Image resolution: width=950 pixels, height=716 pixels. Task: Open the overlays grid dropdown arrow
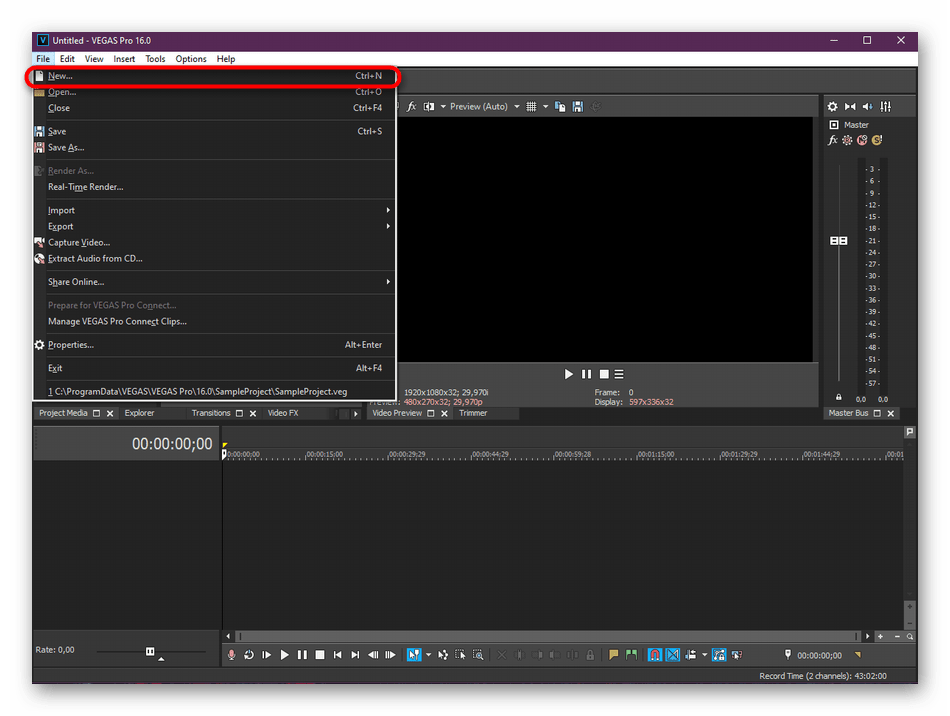coord(545,107)
